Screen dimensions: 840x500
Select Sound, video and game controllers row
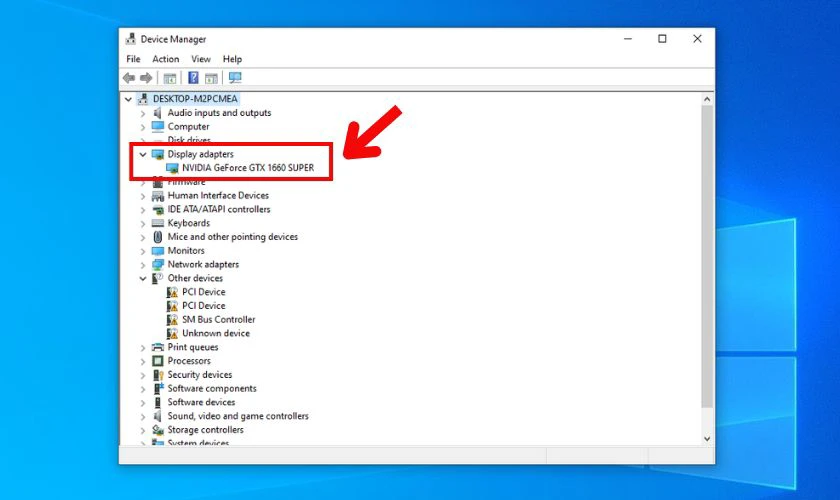238,416
